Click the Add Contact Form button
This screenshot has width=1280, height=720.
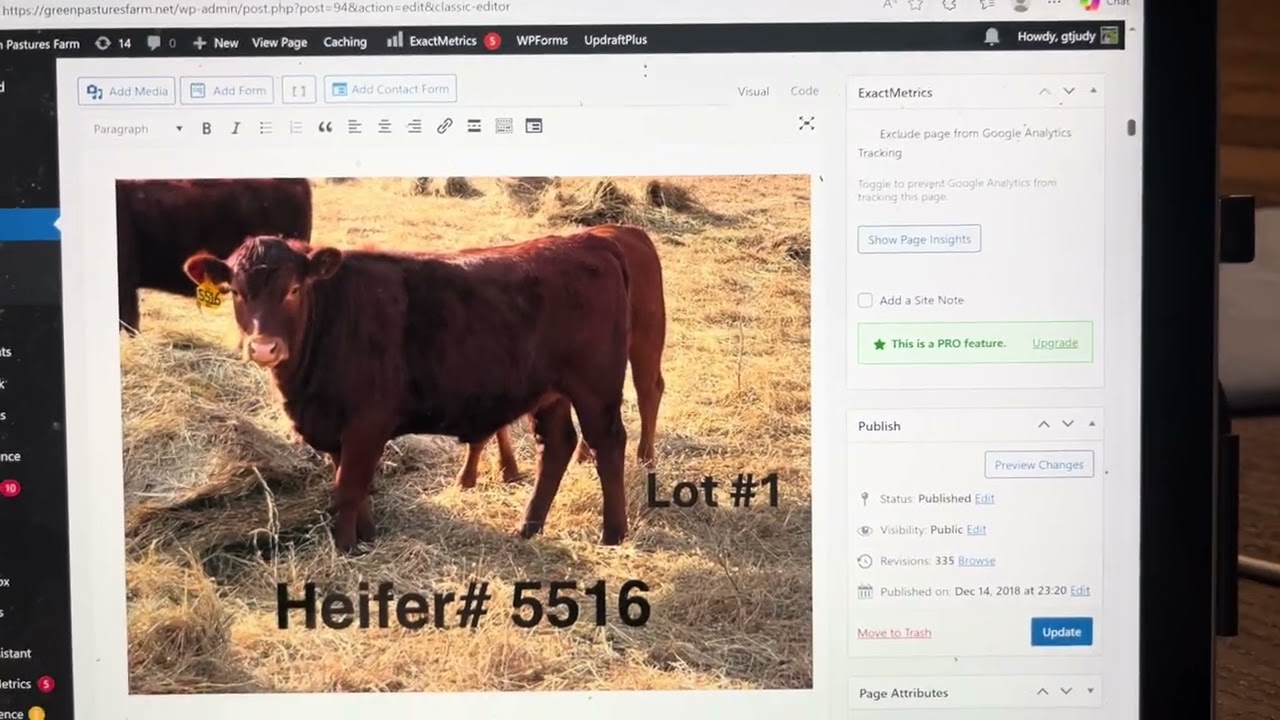(390, 89)
